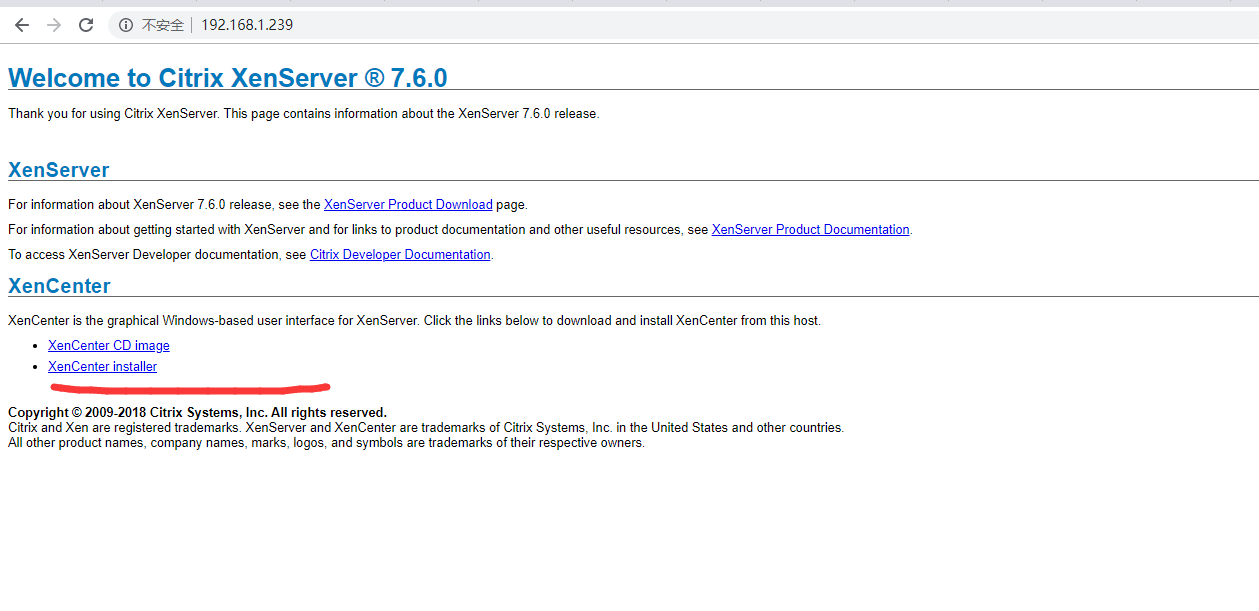Click the Welcome to Citrix XenServer heading

pyautogui.click(x=228, y=78)
